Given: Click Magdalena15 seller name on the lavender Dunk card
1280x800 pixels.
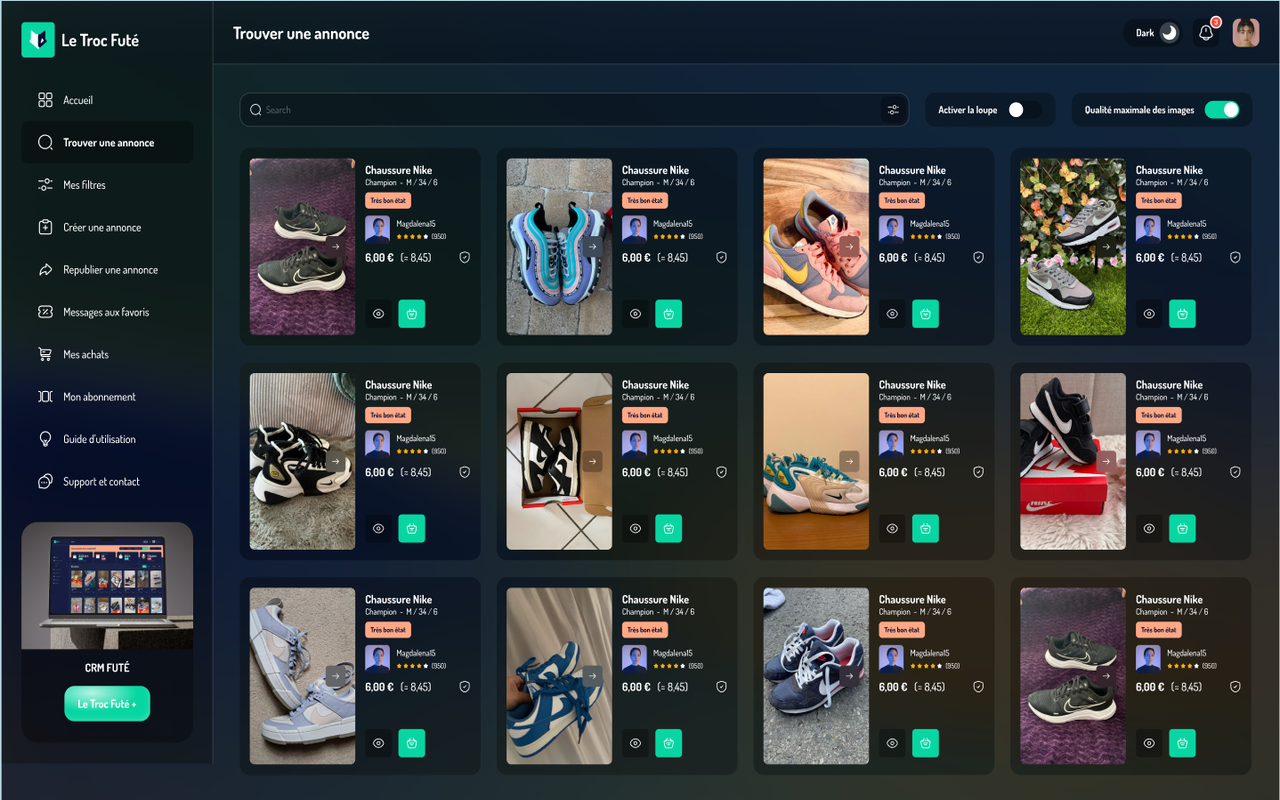Looking at the screenshot, I should pos(417,653).
